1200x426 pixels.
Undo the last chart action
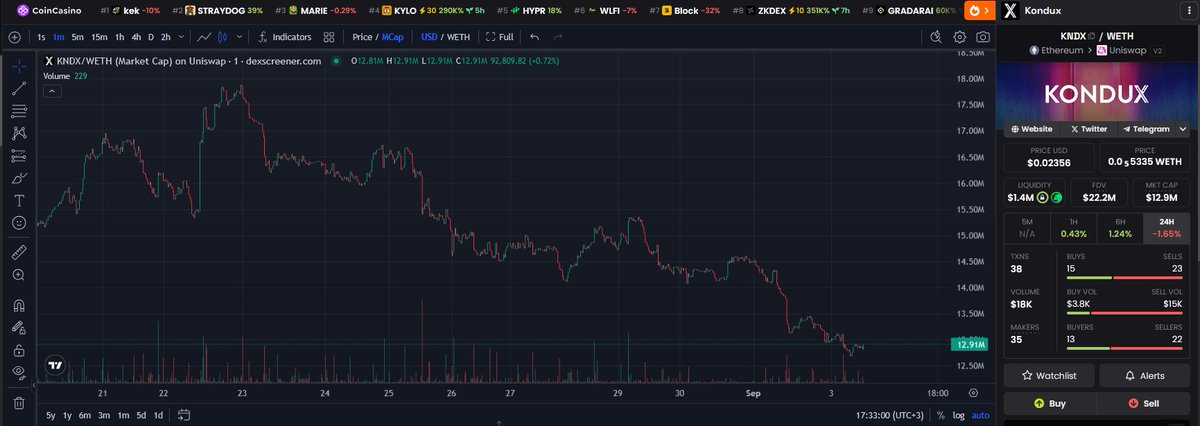pyautogui.click(x=535, y=37)
